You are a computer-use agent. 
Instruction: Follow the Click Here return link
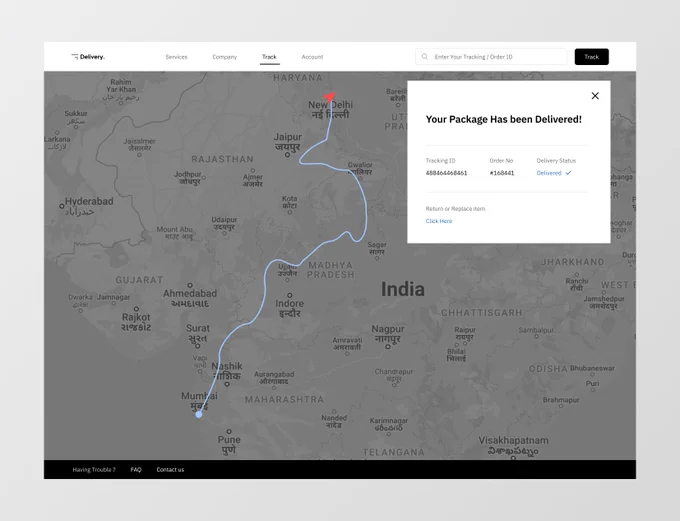coord(439,221)
